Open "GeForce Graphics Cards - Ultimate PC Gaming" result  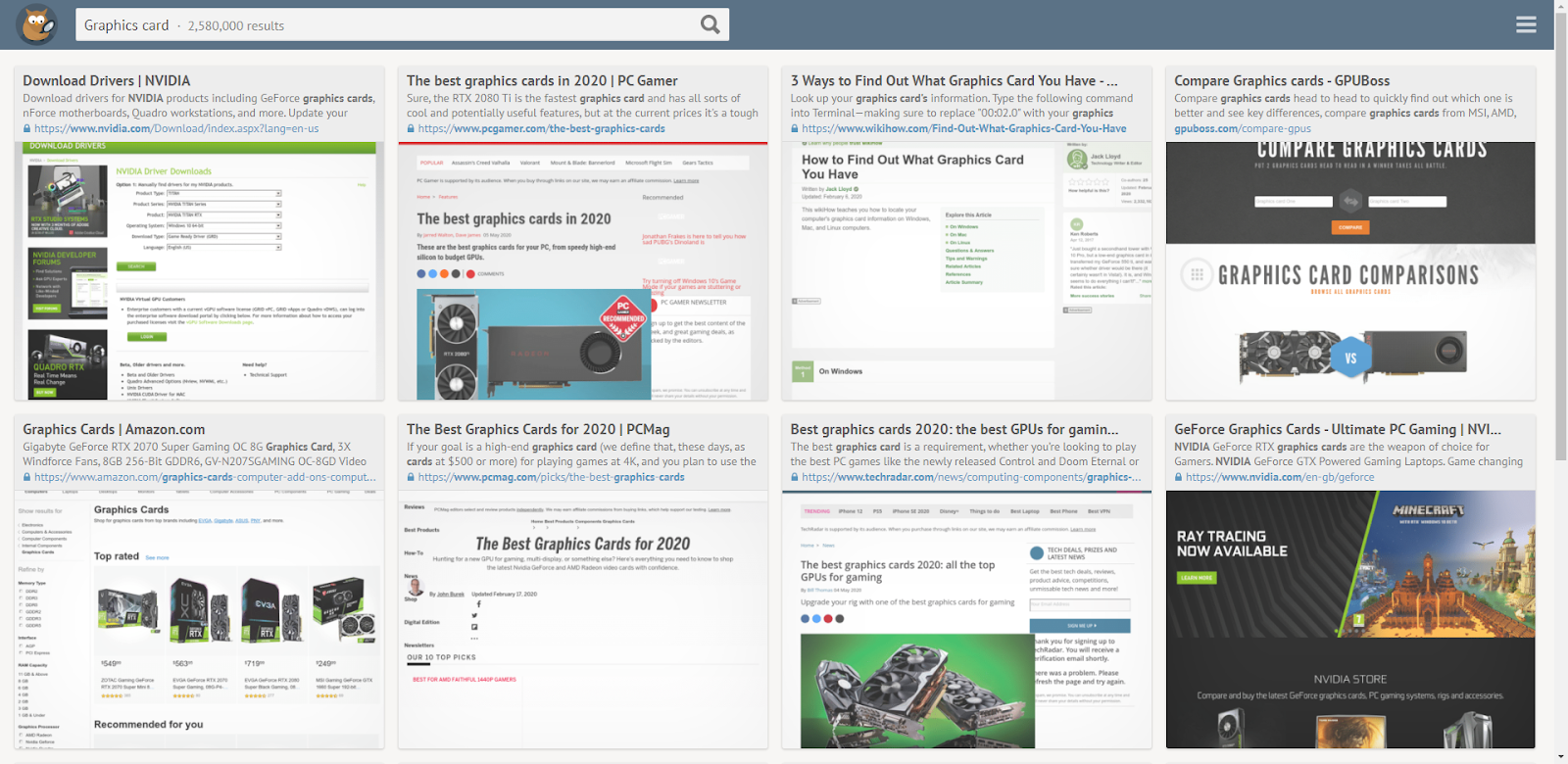1338,429
